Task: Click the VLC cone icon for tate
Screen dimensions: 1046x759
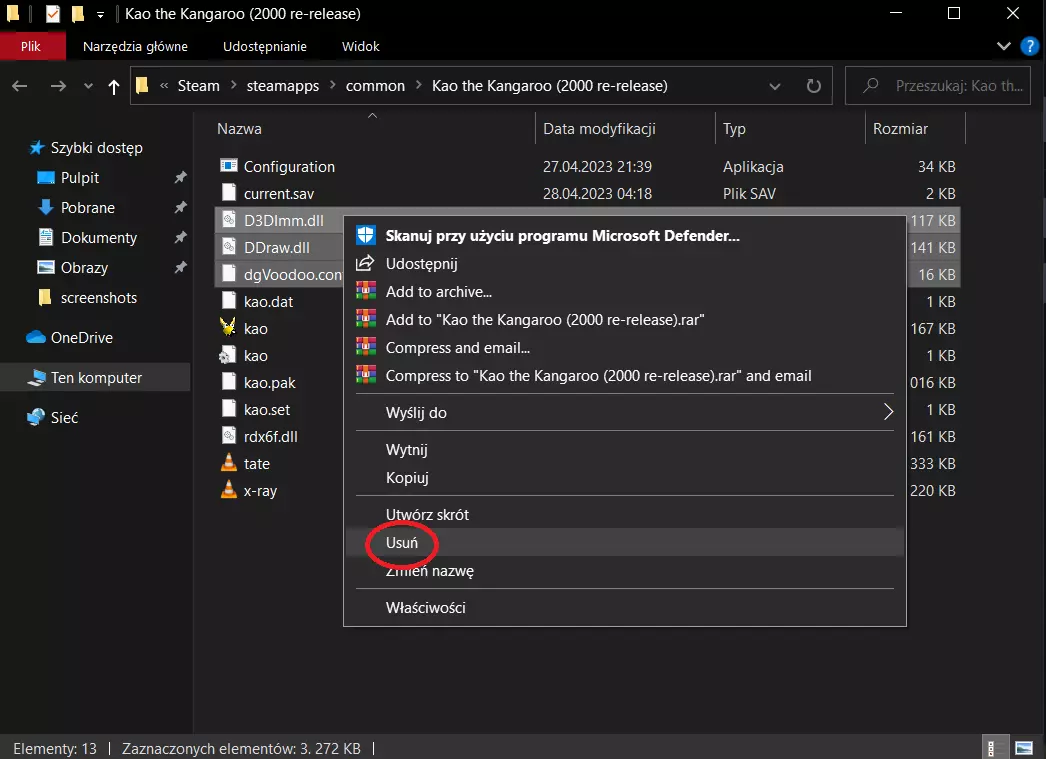Action: (x=228, y=464)
